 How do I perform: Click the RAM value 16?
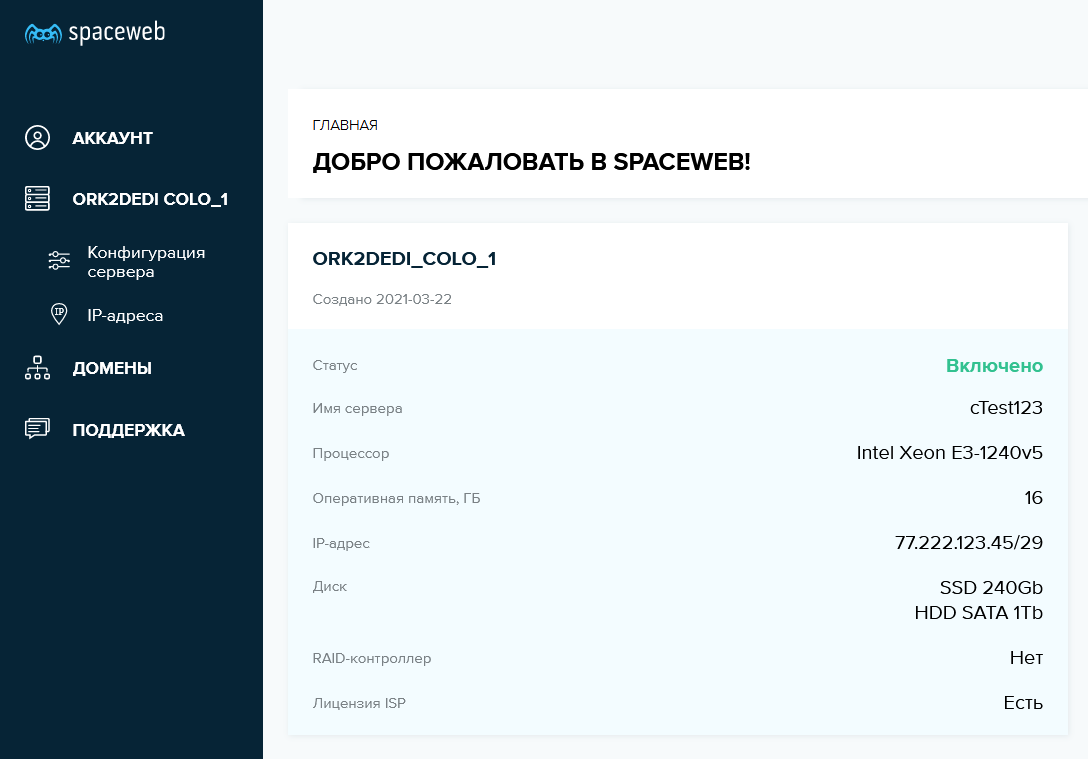[x=1034, y=498]
